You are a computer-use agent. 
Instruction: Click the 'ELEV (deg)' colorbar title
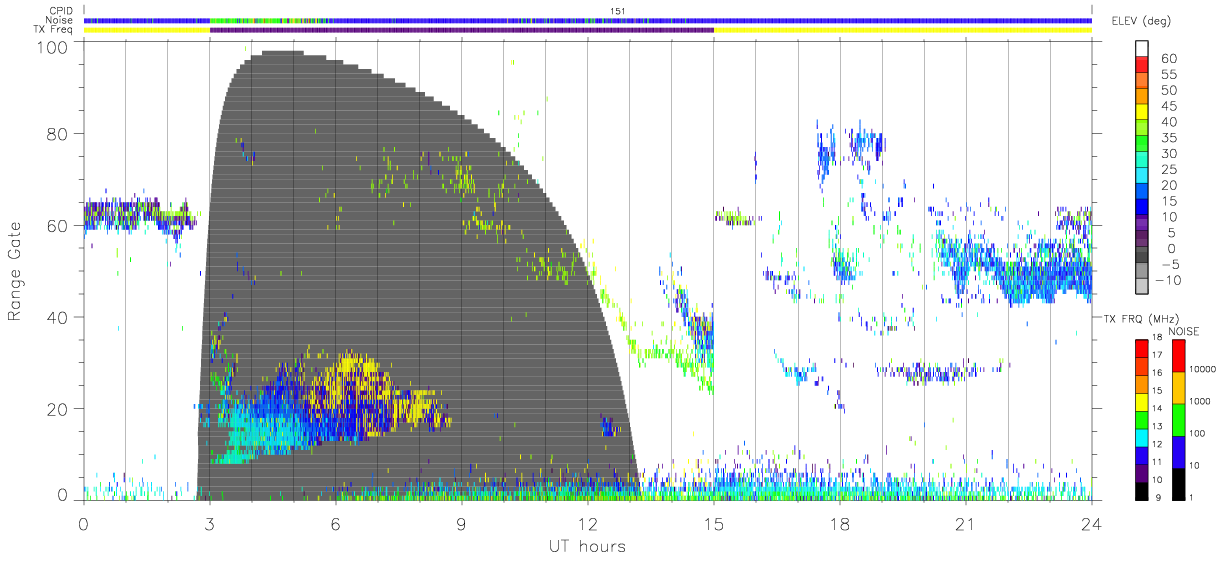[1141, 21]
